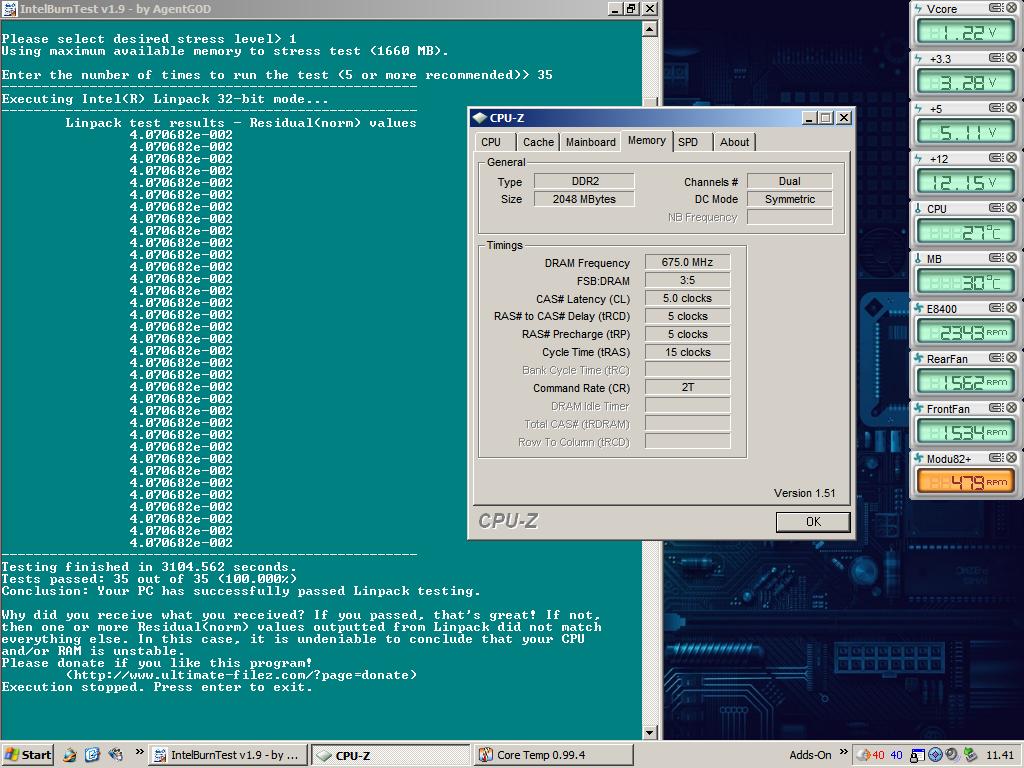Close the RearFan gadget
This screenshot has width=1024, height=768.
coord(1011,358)
